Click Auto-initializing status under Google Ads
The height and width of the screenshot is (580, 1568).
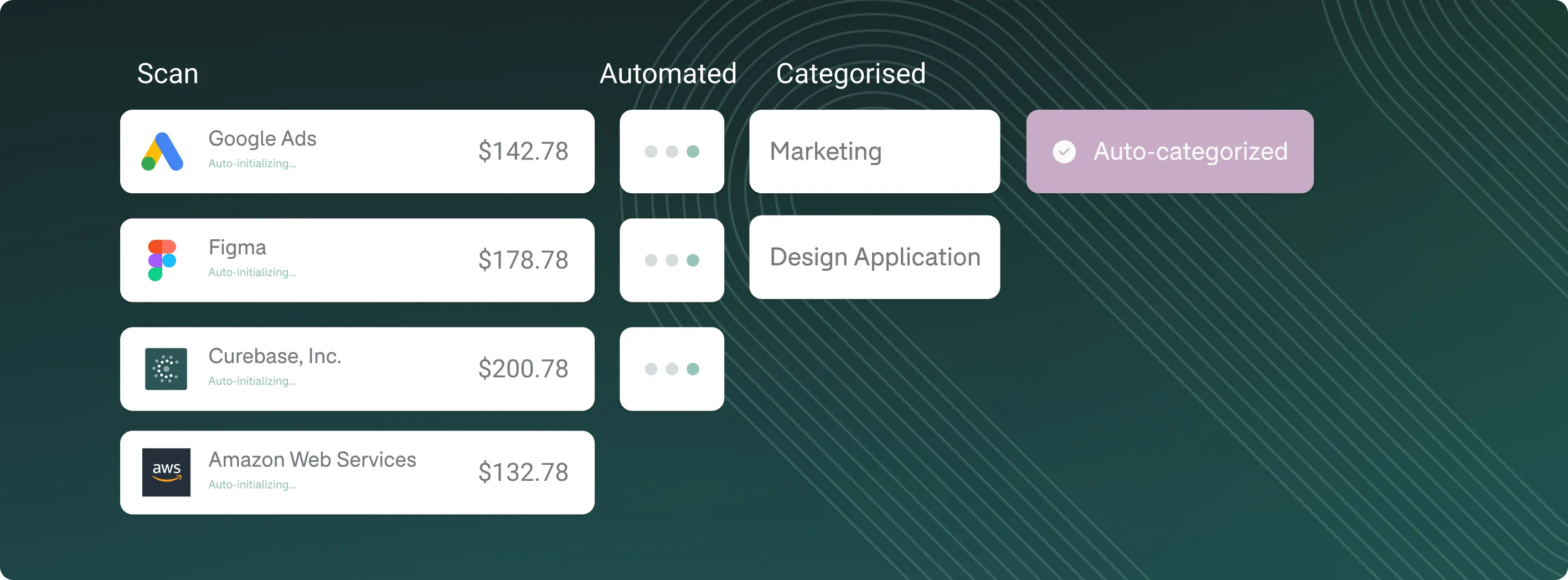252,164
